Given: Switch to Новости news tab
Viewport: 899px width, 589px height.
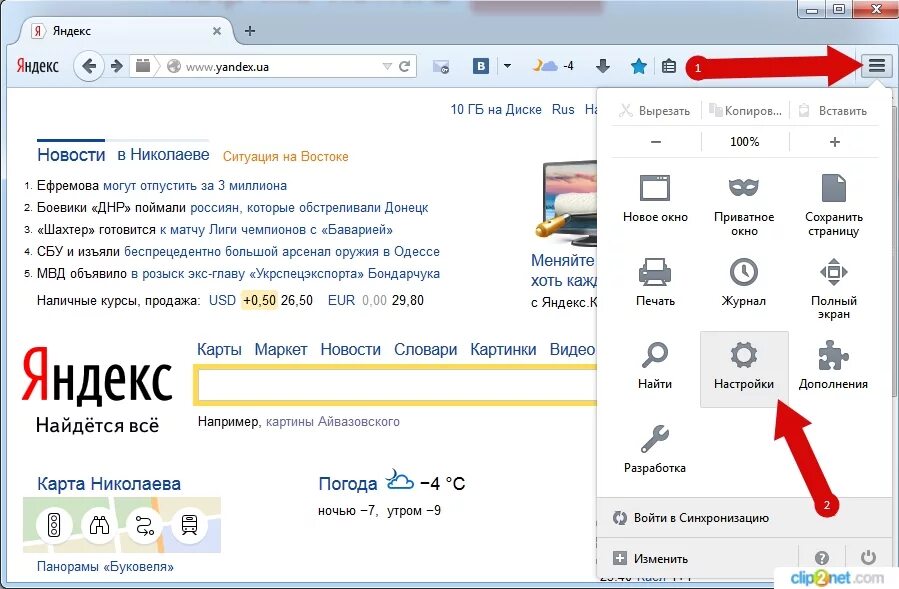Looking at the screenshot, I should pos(71,154).
